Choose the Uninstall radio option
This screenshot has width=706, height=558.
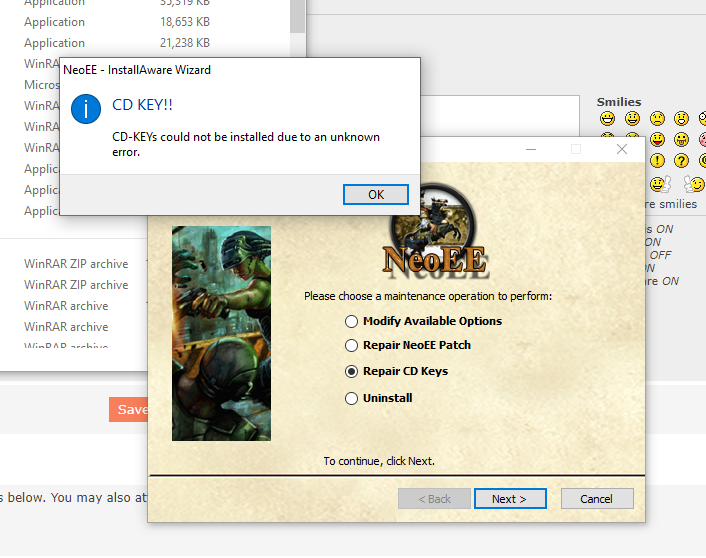[x=351, y=398]
